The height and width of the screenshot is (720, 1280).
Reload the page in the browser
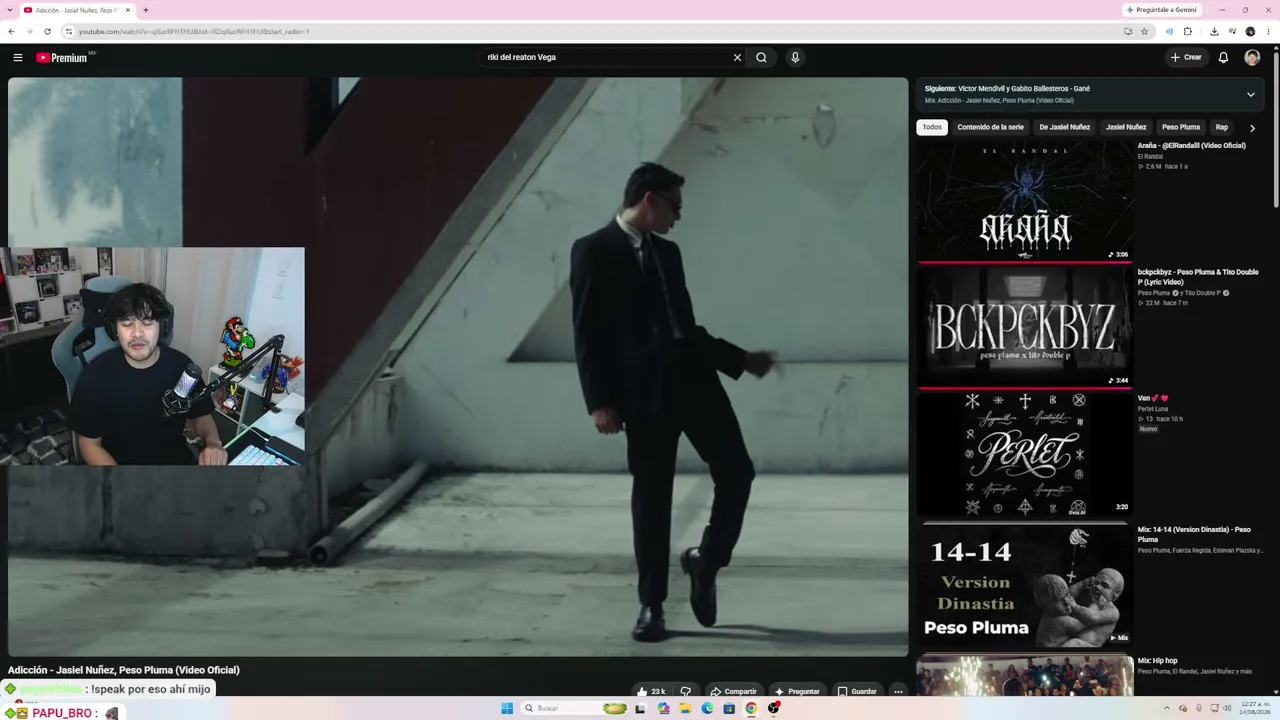point(47,31)
